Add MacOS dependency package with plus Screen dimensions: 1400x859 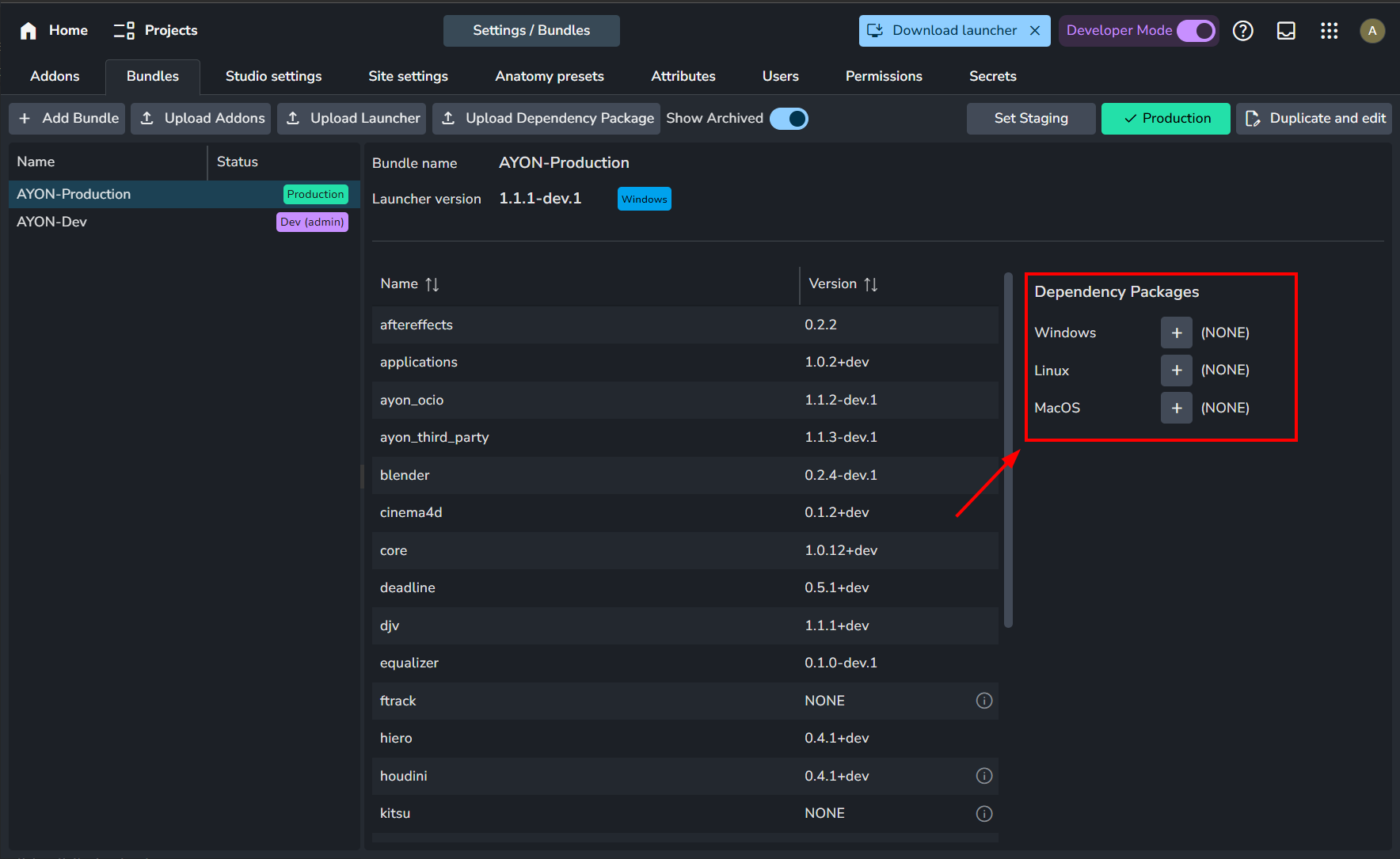tap(1176, 409)
